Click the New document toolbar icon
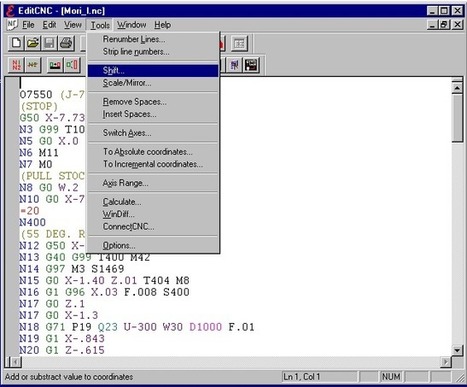Image resolution: width=467 pixels, height=387 pixels. 16,43
